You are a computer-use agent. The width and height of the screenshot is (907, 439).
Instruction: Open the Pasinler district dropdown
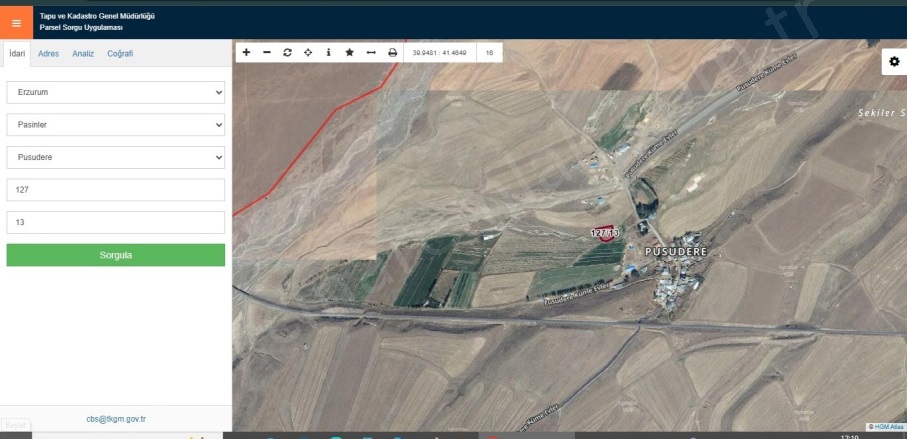click(x=115, y=125)
